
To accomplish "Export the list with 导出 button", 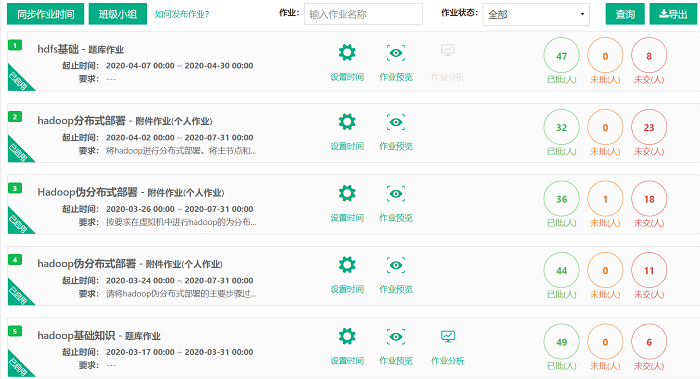I will coord(673,14).
